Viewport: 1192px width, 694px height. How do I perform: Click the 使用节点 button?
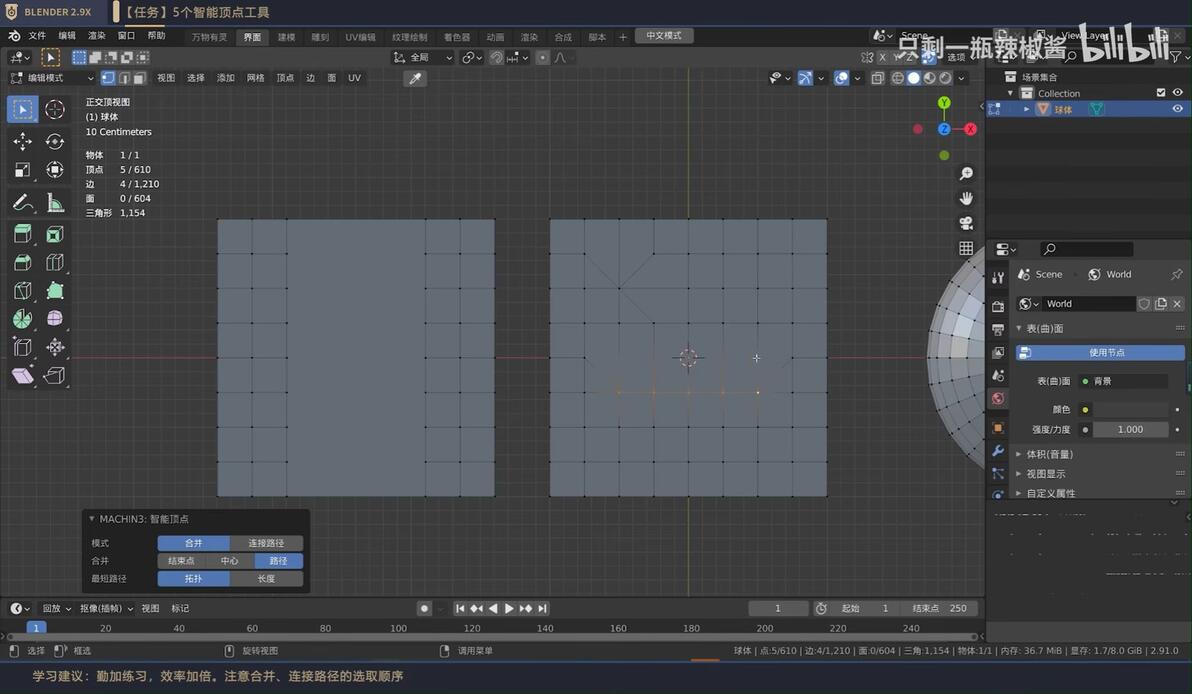tap(1100, 353)
